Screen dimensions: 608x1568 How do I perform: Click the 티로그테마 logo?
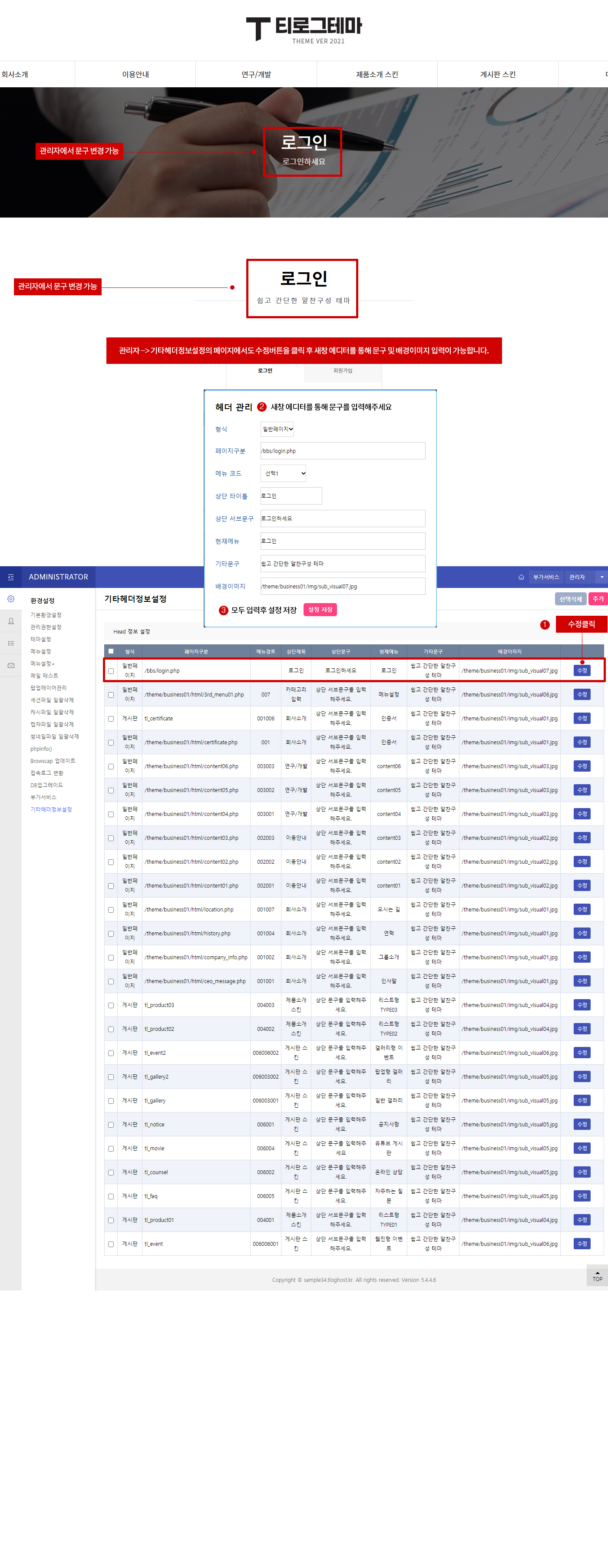pyautogui.click(x=304, y=29)
